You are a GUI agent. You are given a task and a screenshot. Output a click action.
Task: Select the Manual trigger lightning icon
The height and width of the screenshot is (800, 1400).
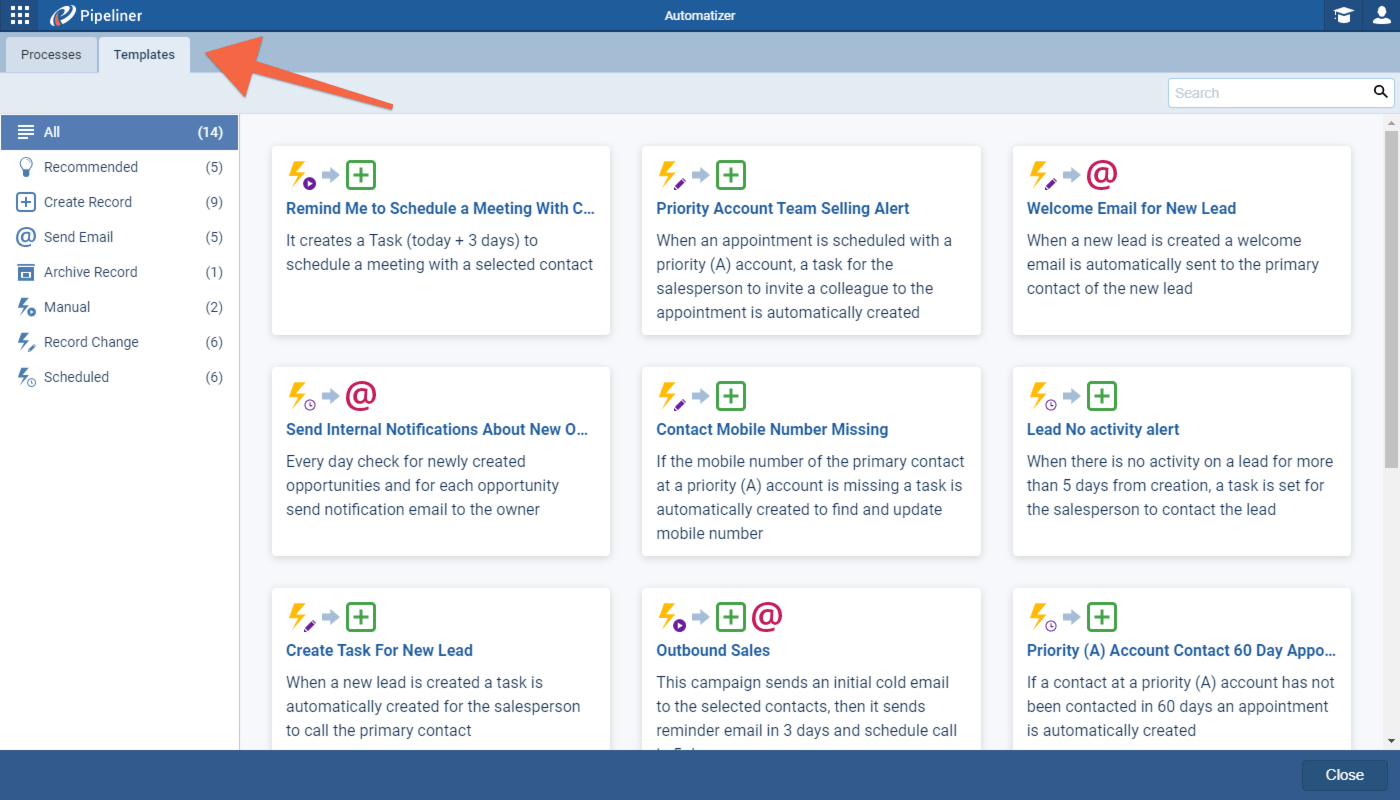tap(24, 307)
